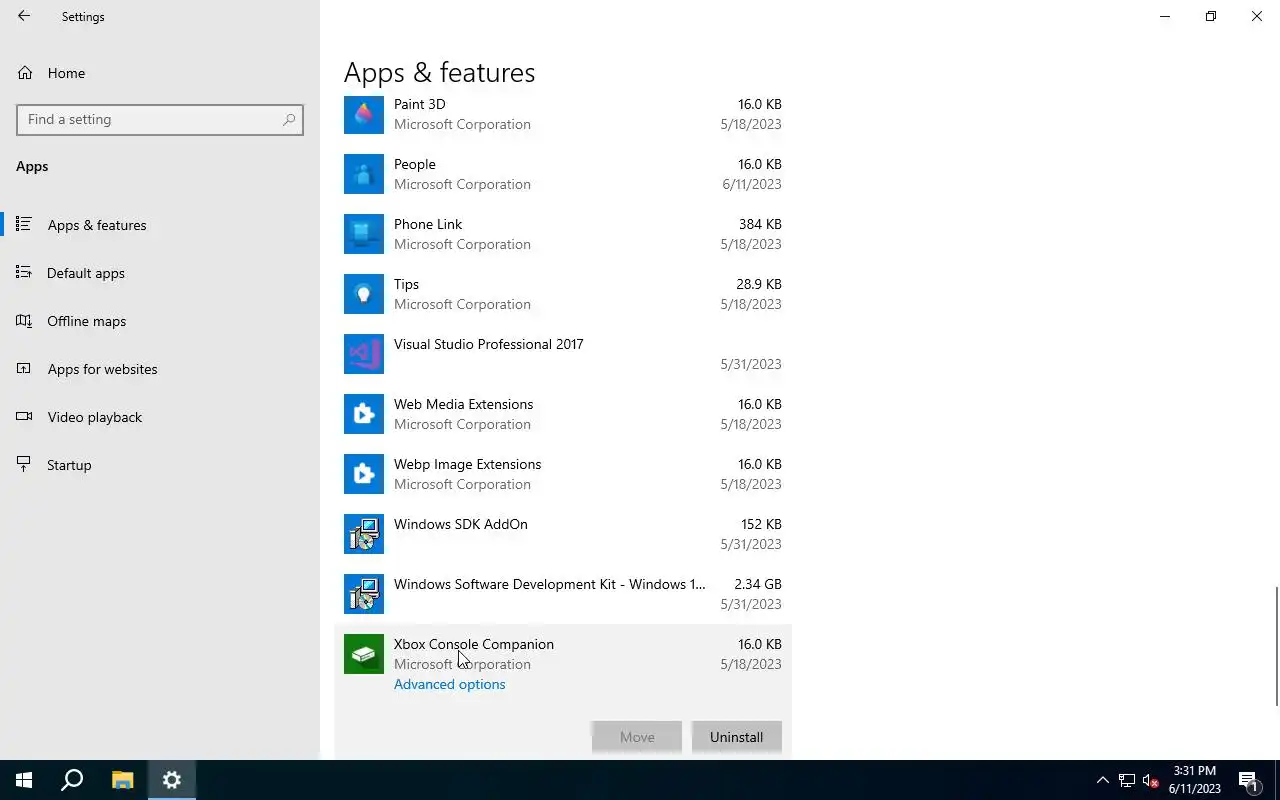Open Video playback settings page
1280x800 pixels.
coord(160,417)
